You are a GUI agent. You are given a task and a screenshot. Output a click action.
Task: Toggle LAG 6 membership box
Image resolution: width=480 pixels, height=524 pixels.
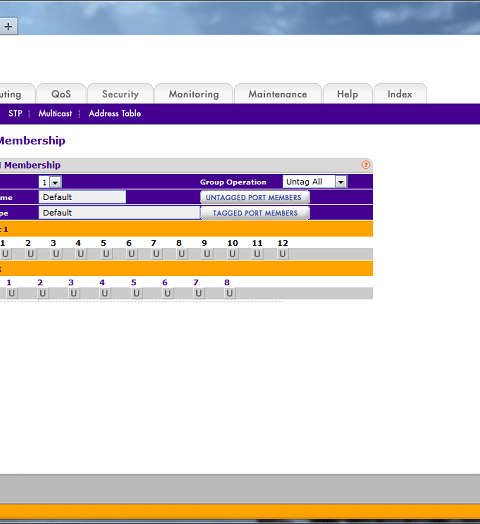pyautogui.click(x=167, y=293)
